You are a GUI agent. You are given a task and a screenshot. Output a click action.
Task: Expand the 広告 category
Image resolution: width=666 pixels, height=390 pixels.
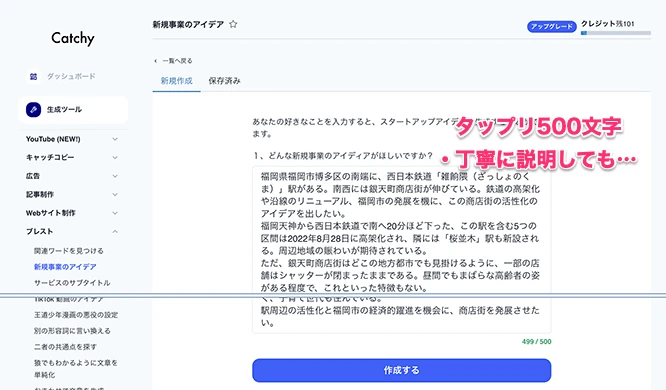pyautogui.click(x=115, y=176)
